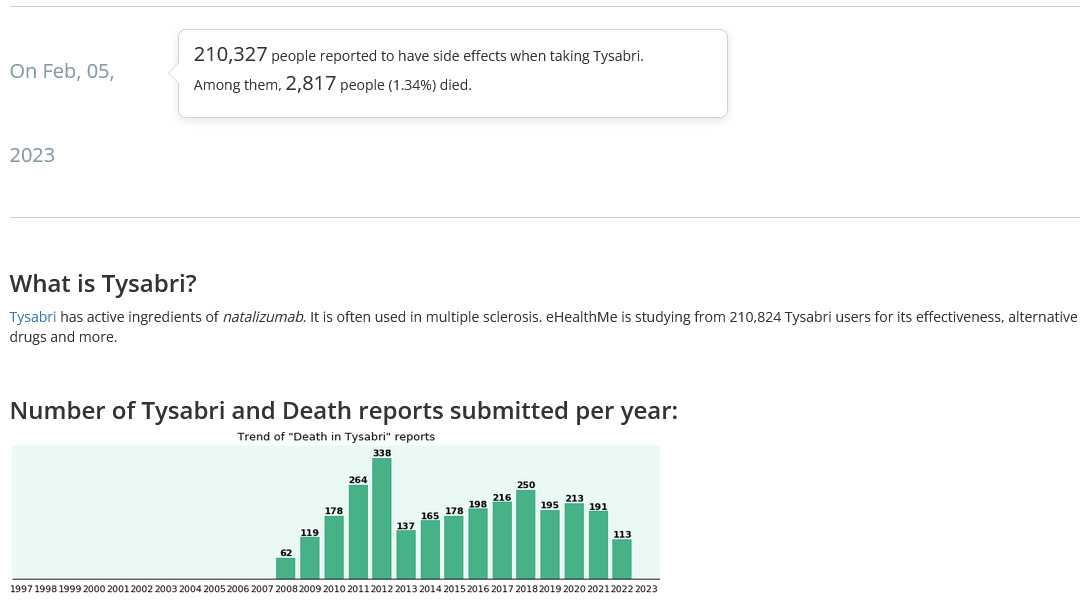The height and width of the screenshot is (600, 1092).
Task: Click the 2011 bar labeled 264
Action: point(358,532)
